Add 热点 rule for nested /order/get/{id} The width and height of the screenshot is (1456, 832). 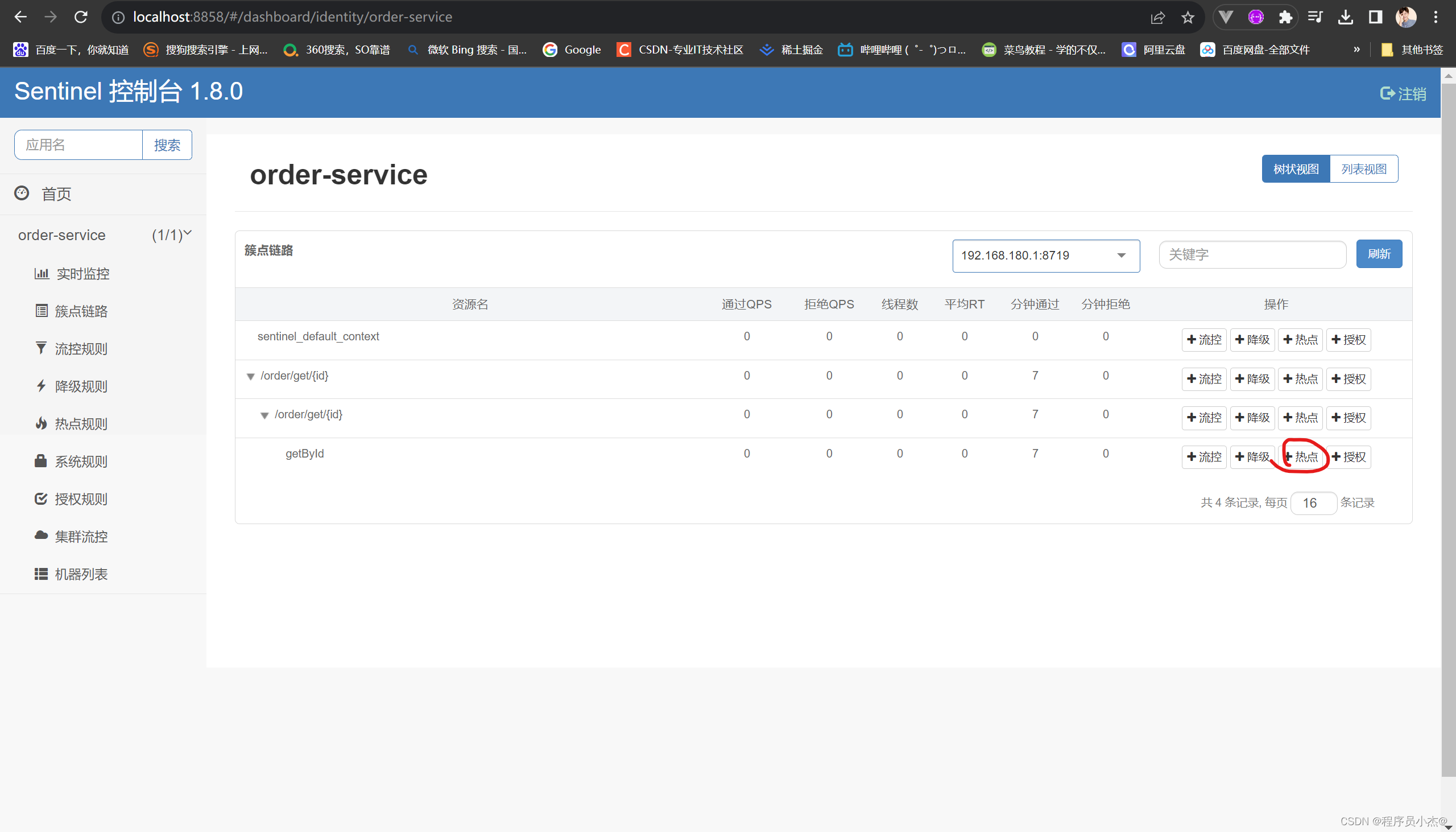click(1300, 418)
